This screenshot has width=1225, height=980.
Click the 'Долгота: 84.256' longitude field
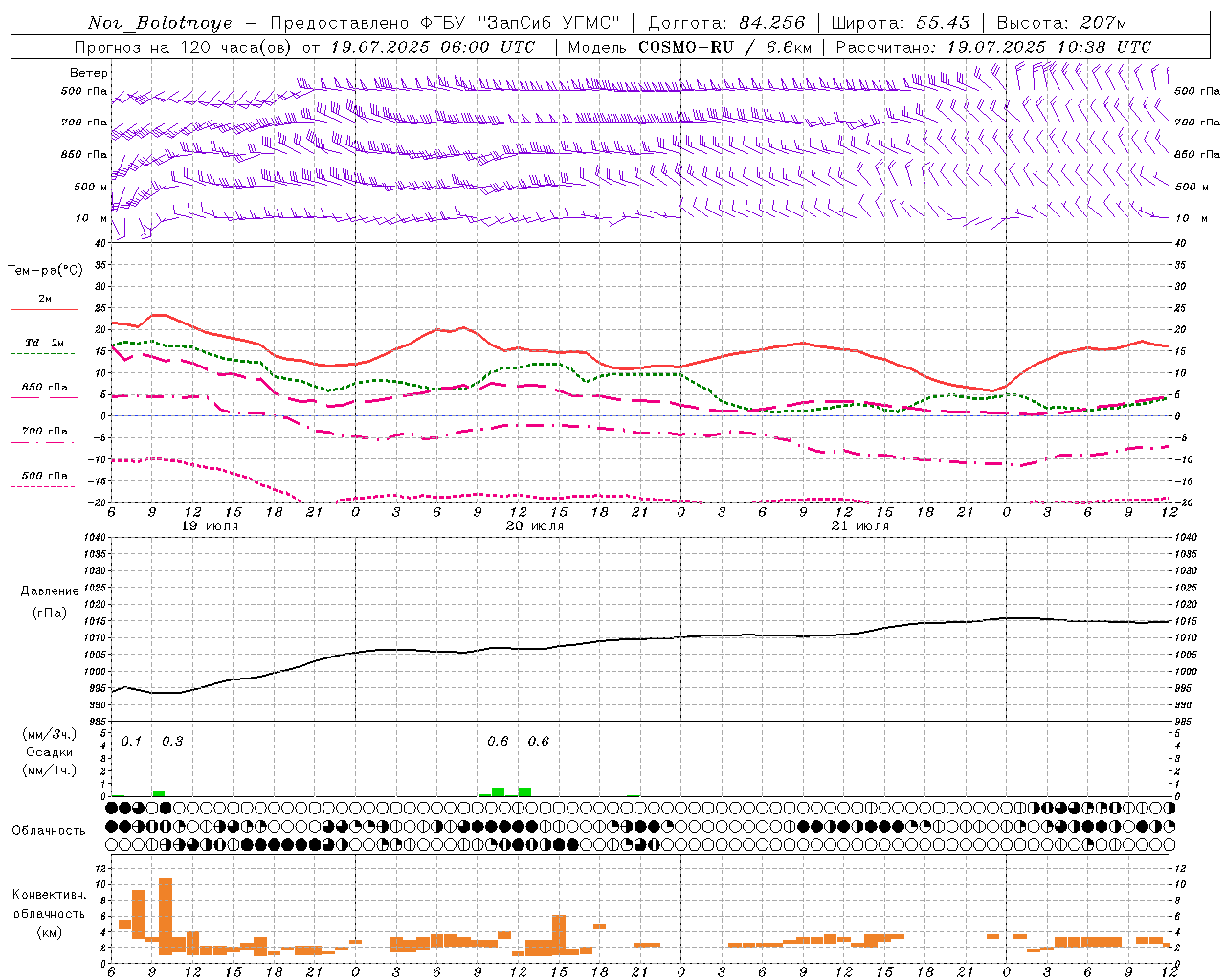point(726,23)
